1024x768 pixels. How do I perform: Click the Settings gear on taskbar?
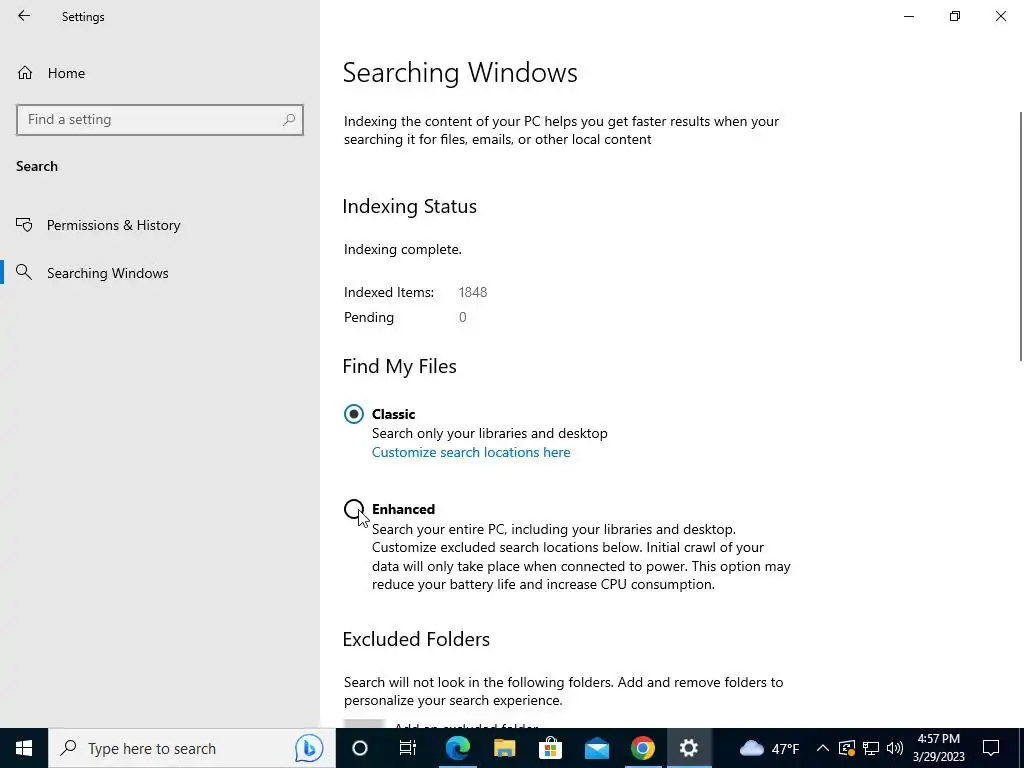click(689, 748)
